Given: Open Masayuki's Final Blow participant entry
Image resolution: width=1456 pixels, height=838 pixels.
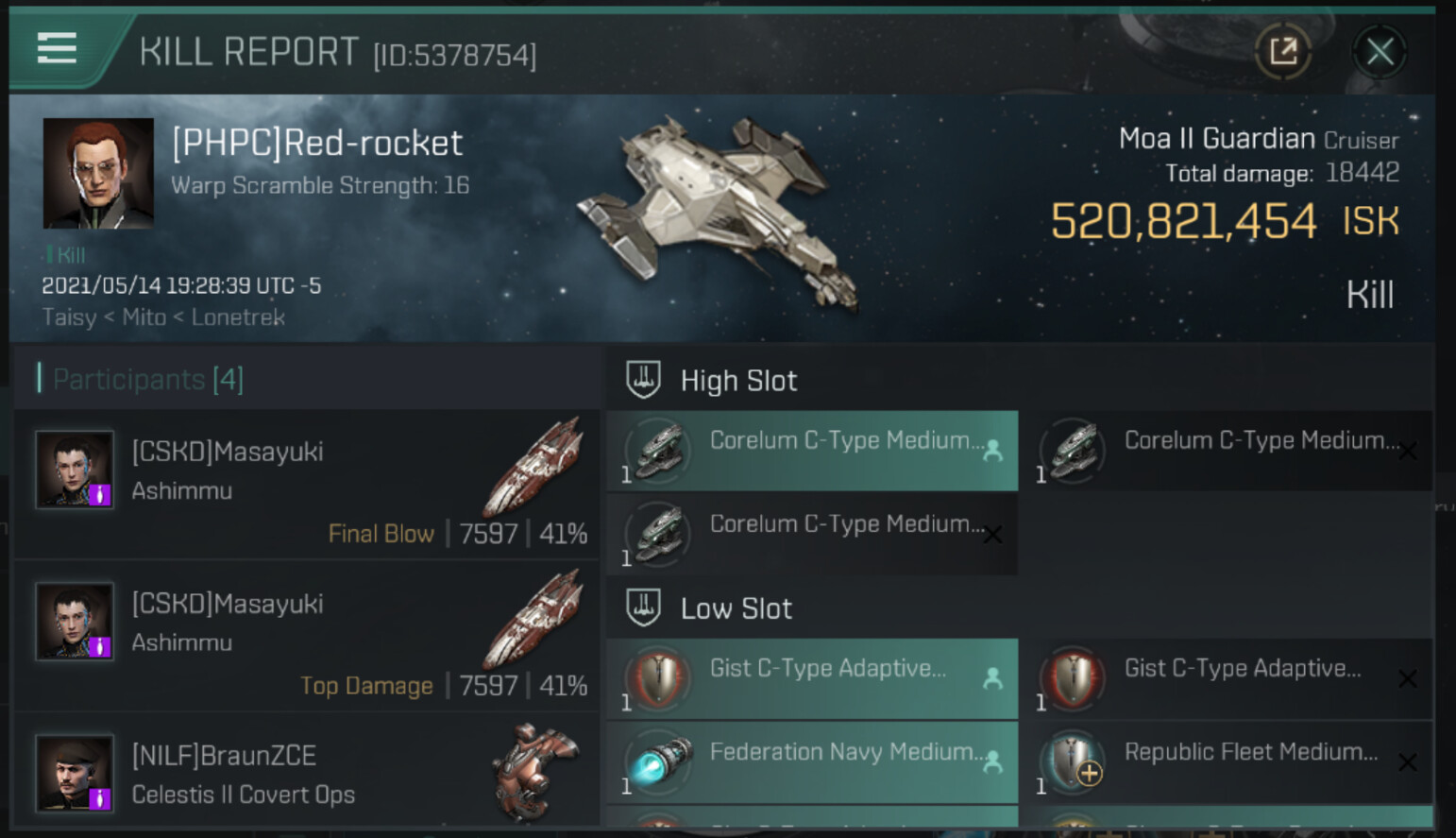Looking at the screenshot, I should click(307, 485).
